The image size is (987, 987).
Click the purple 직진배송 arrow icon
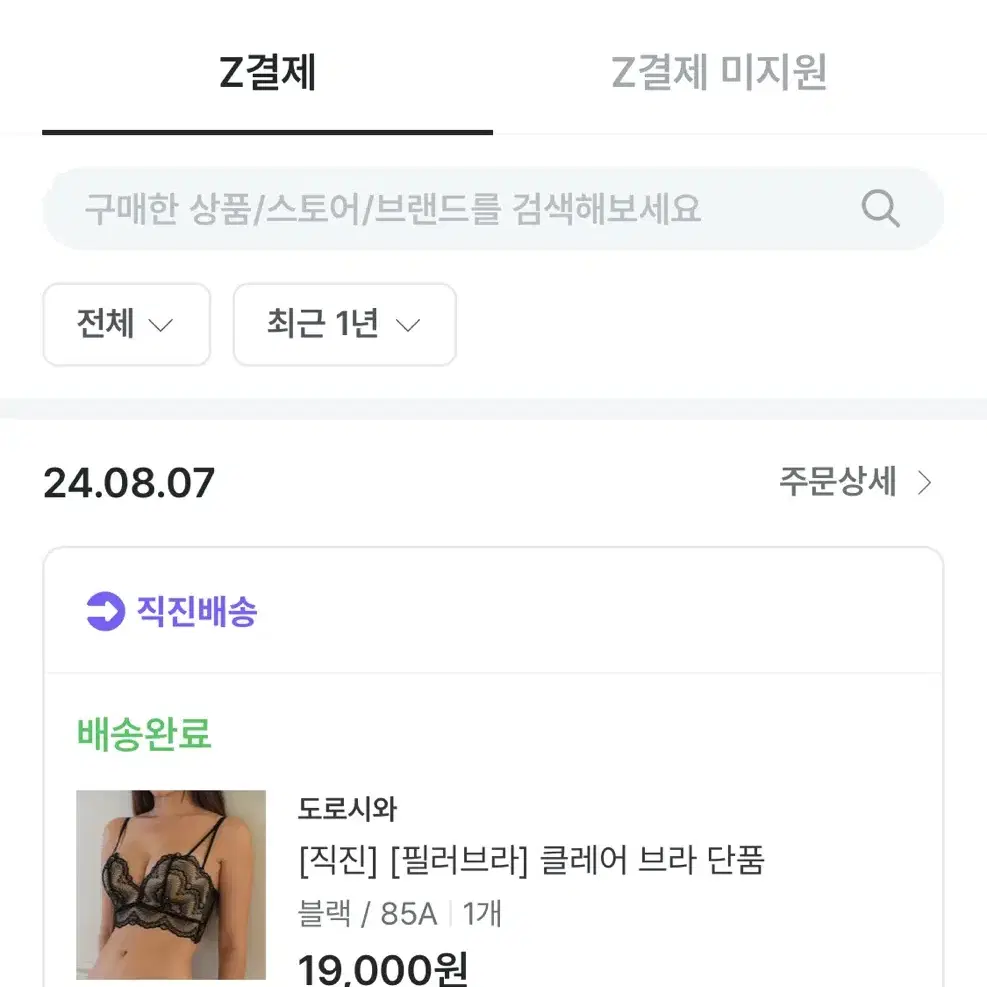105,611
